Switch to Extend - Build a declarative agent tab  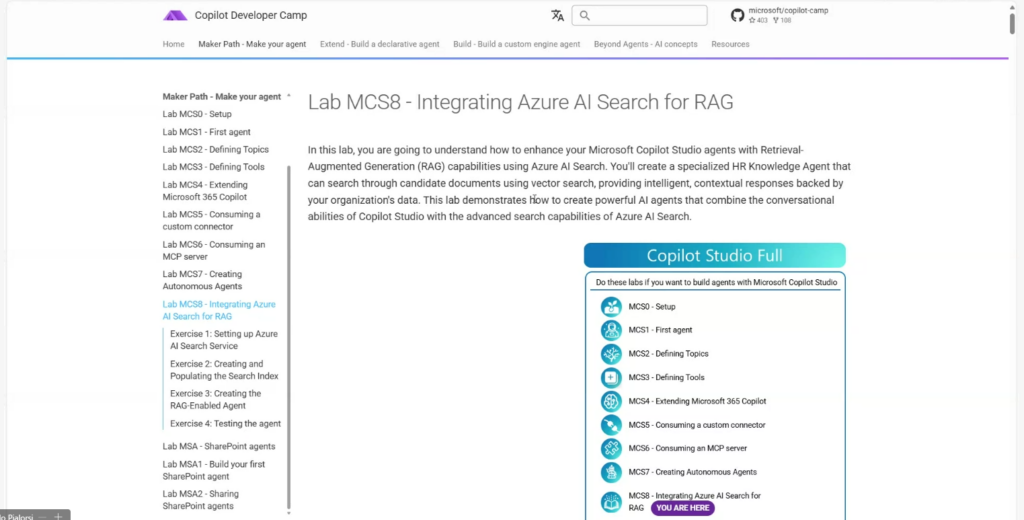[379, 44]
